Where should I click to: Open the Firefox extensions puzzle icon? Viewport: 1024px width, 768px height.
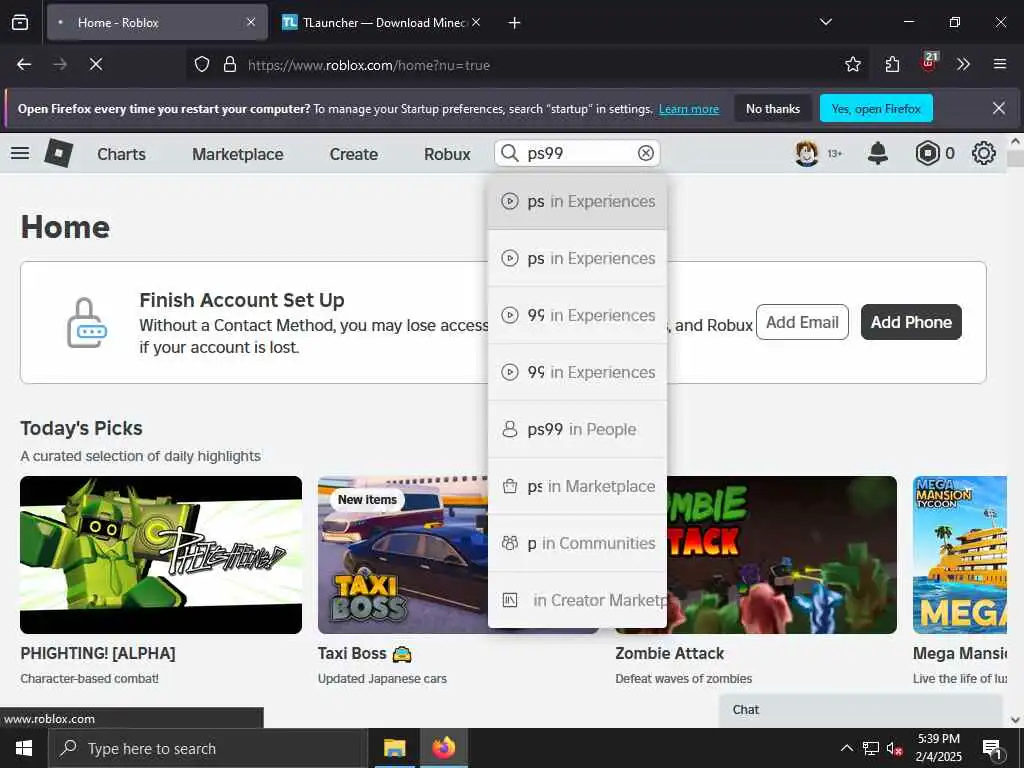tap(892, 64)
